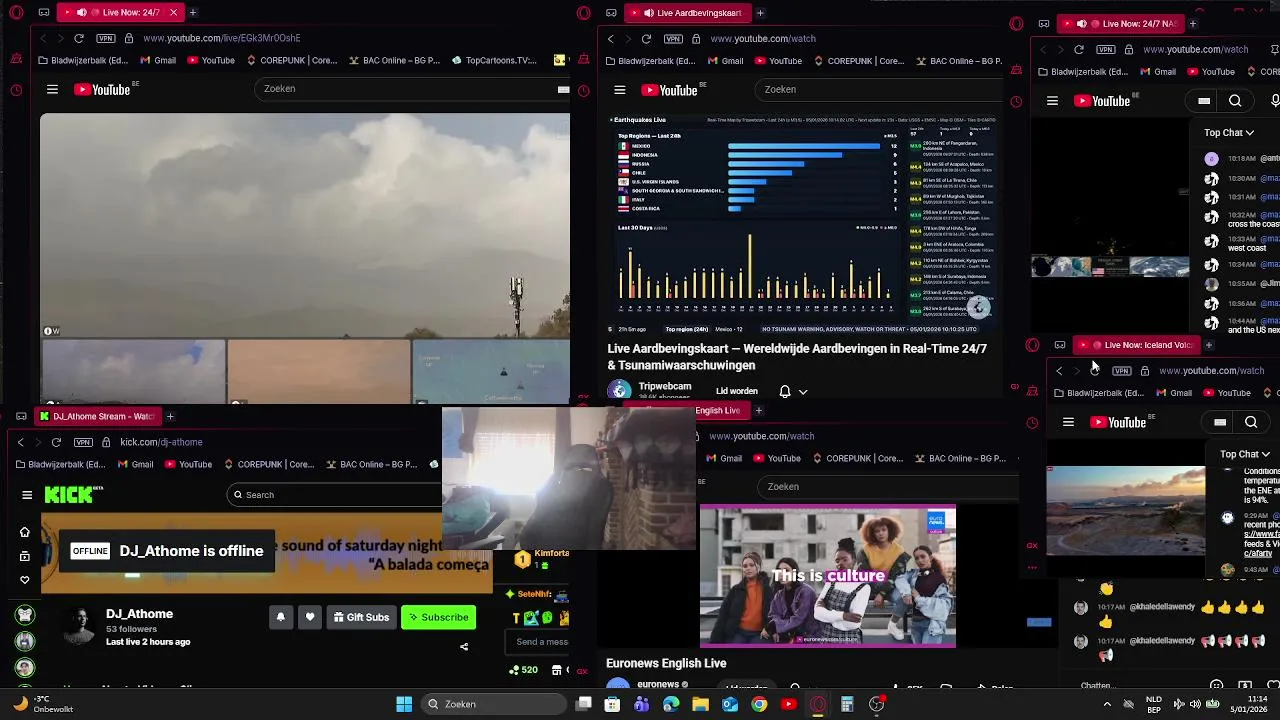Select the Live Aardbevingskaart tab
The width and height of the screenshot is (1280, 720).
(688, 13)
